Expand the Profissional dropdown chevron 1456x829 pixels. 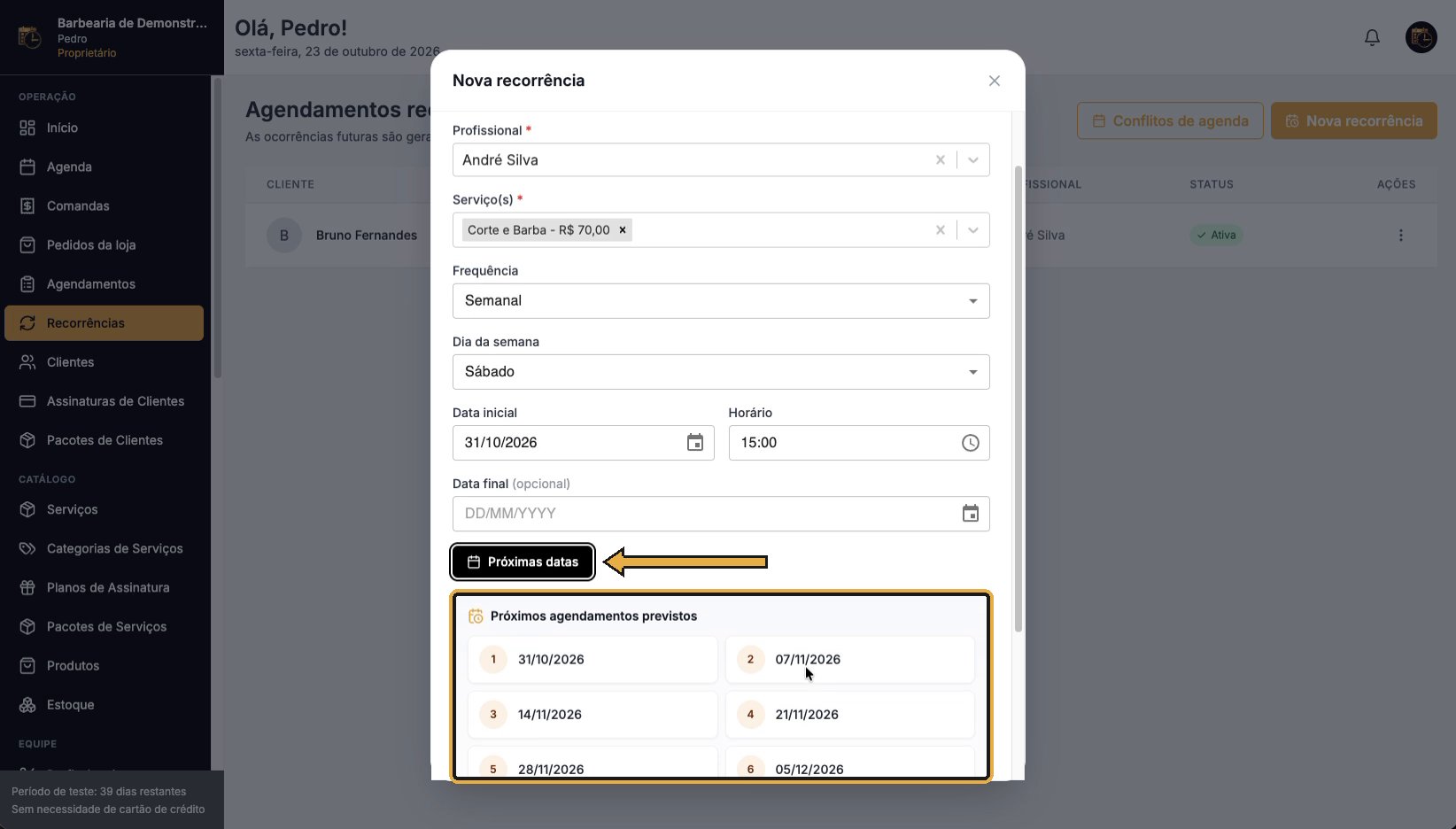click(x=973, y=160)
